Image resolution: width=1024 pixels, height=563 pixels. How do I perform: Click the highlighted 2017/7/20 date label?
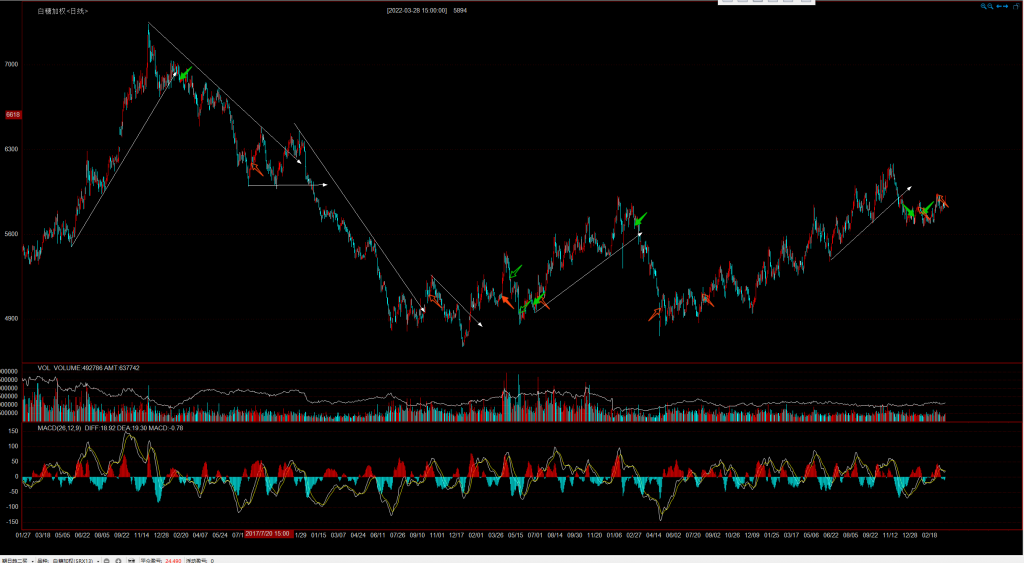(268, 534)
